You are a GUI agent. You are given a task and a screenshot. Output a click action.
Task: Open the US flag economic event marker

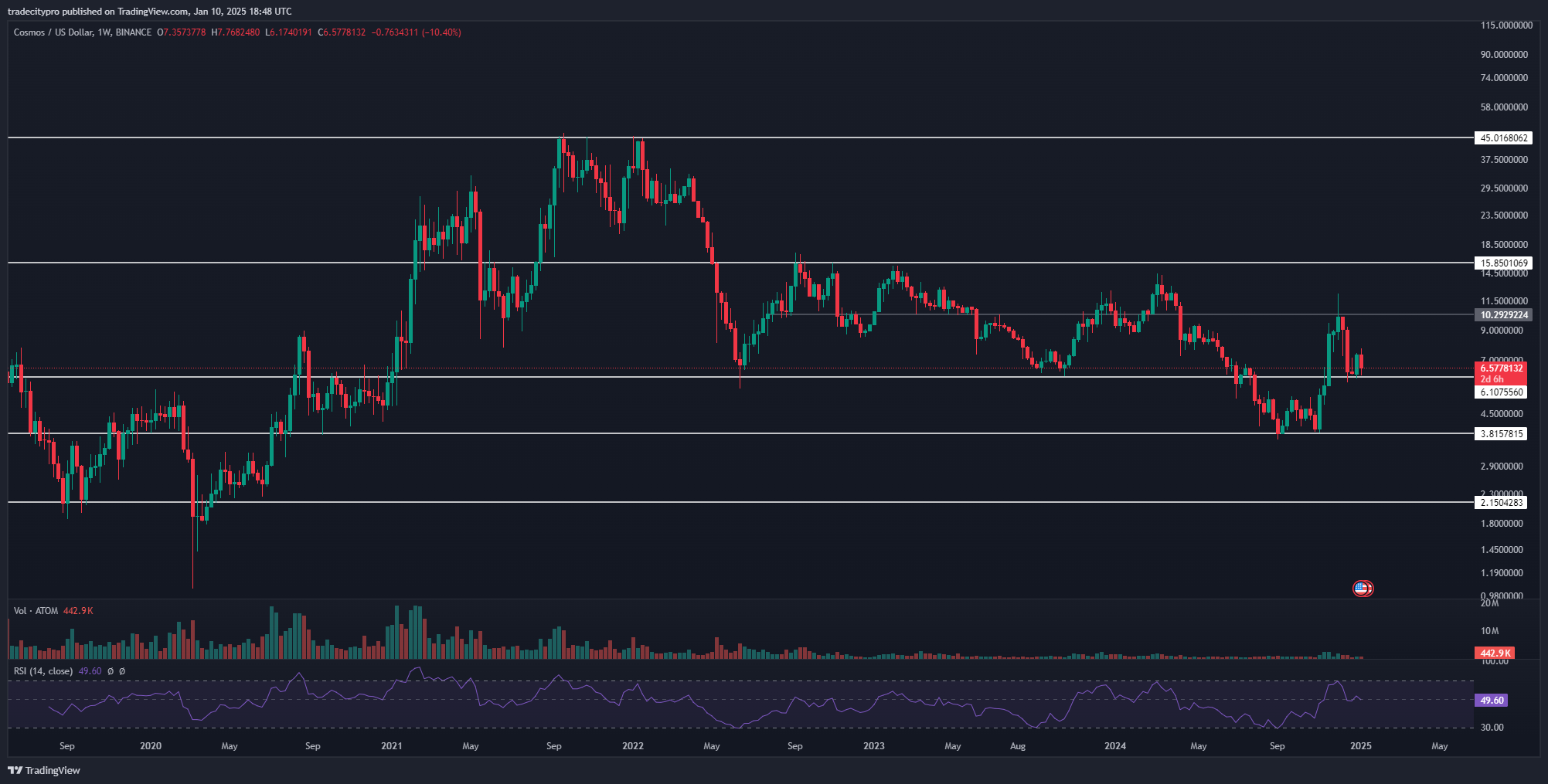pyautogui.click(x=1363, y=589)
